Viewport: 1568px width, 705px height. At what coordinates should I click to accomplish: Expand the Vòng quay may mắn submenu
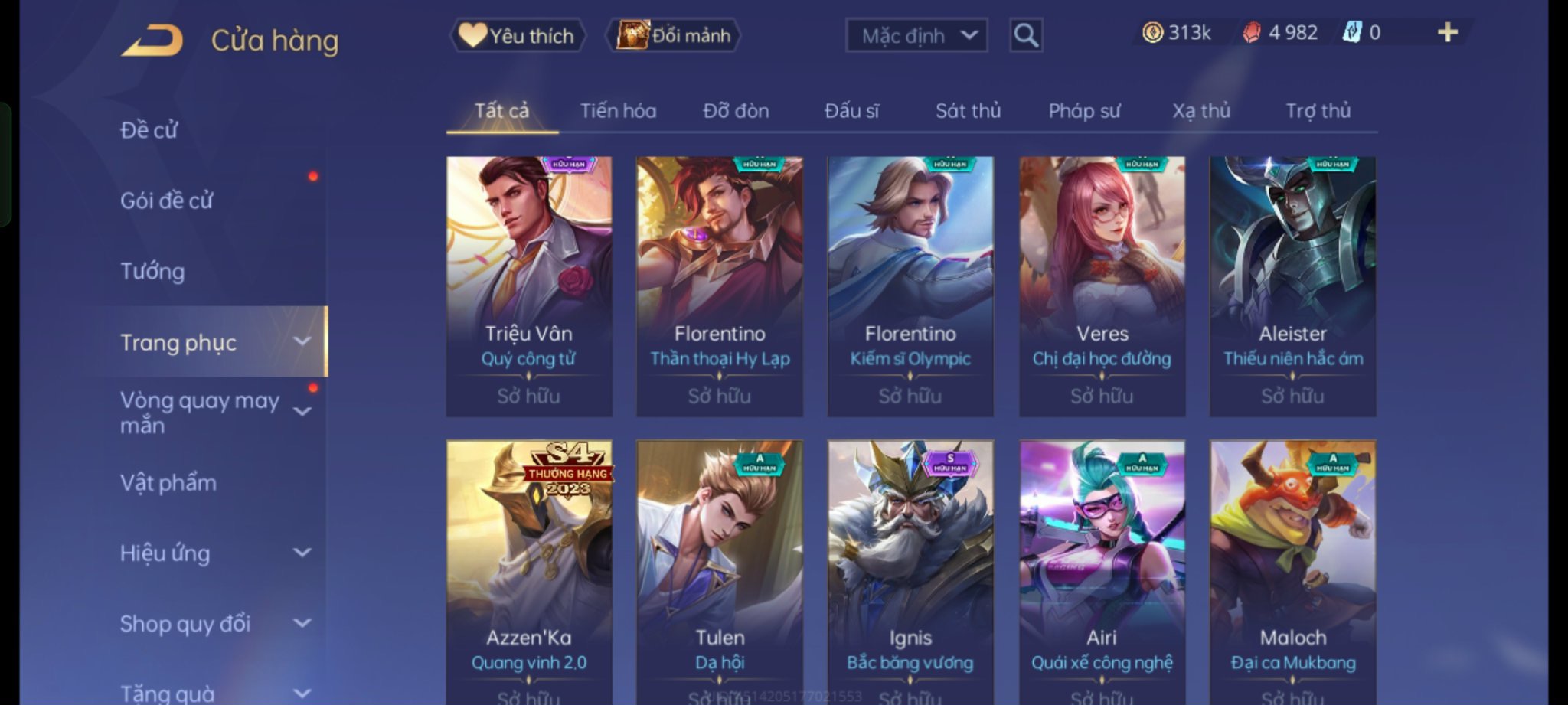point(303,412)
